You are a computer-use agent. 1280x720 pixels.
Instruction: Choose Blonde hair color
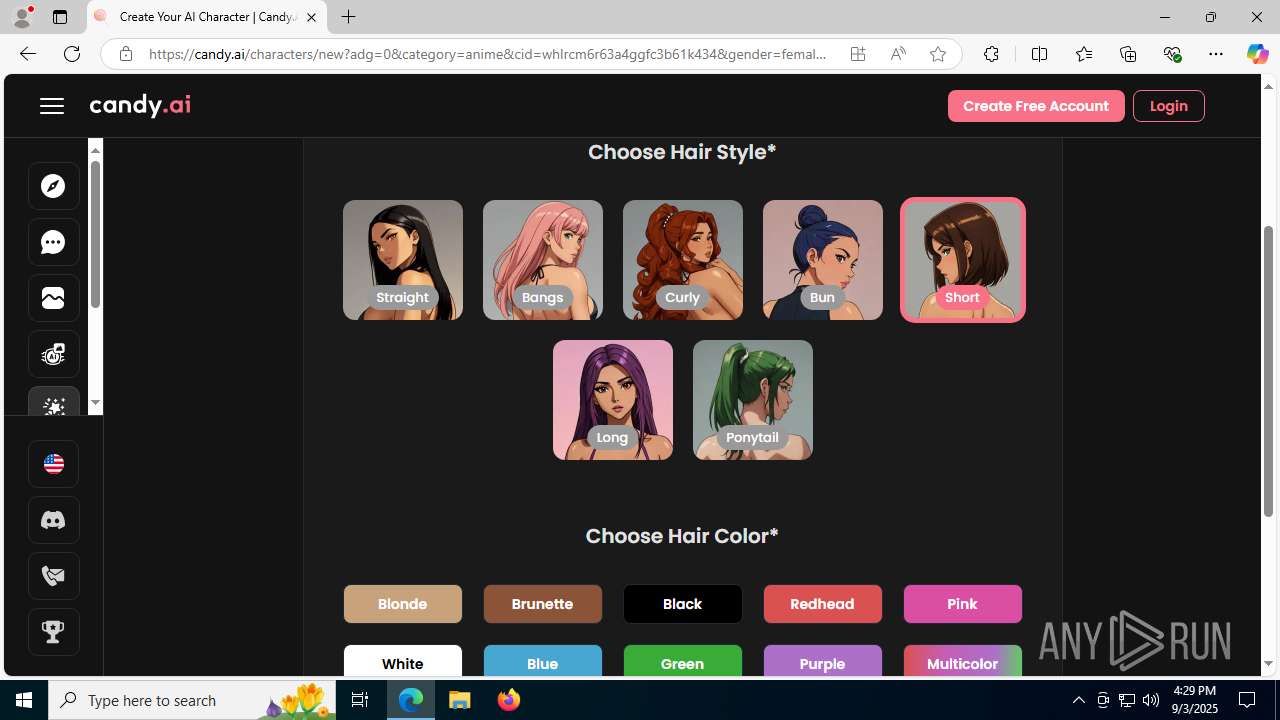tap(403, 604)
